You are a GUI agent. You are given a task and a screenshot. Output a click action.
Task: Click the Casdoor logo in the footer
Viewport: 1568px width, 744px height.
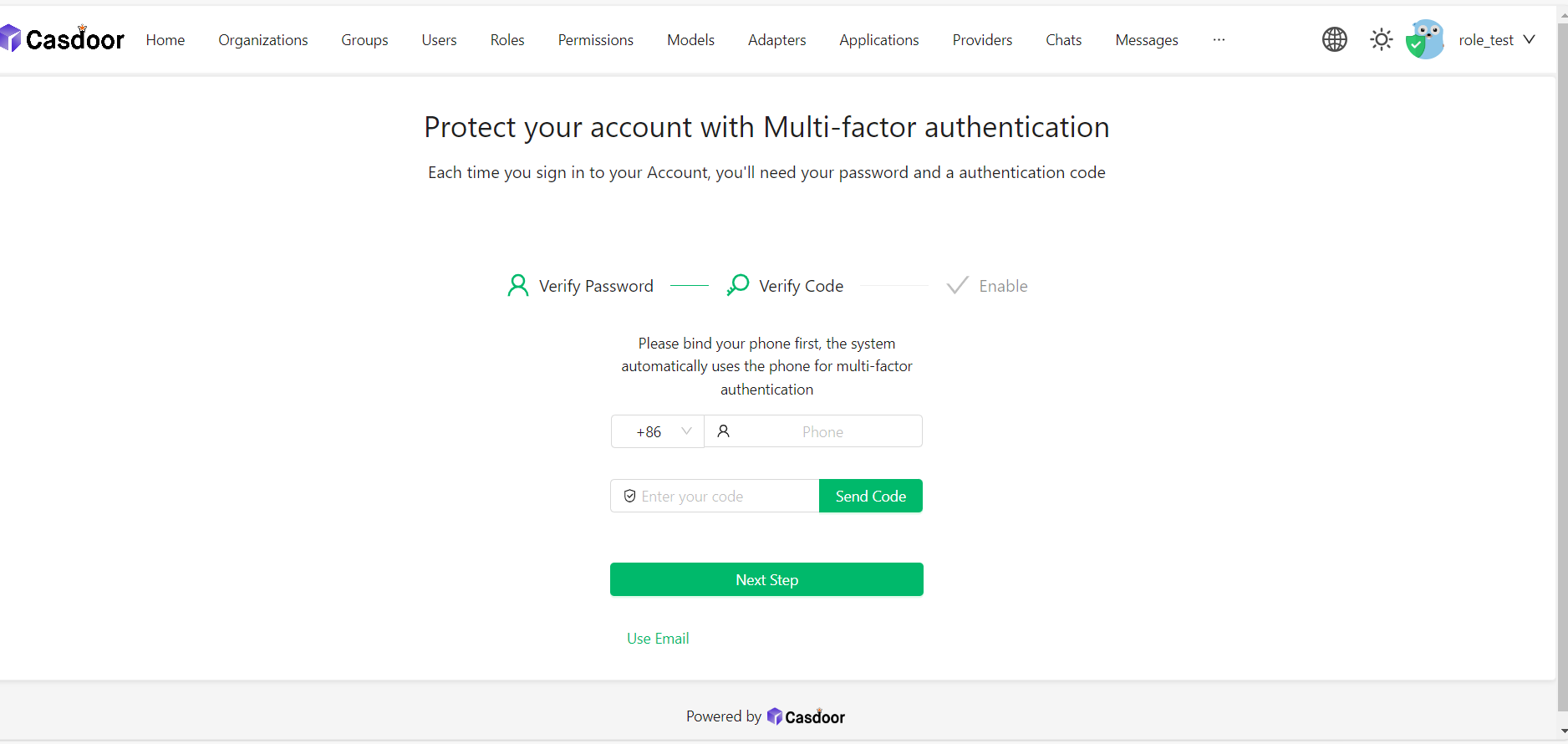pos(806,716)
